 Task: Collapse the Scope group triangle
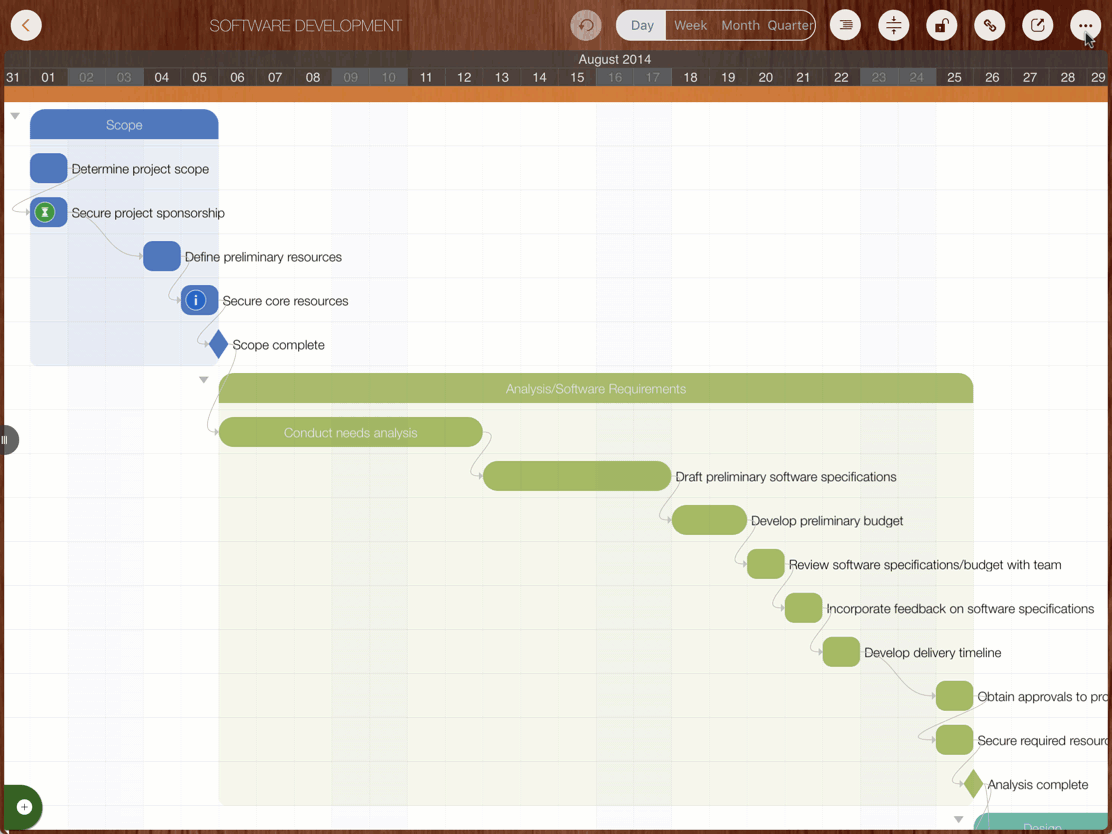click(x=15, y=116)
